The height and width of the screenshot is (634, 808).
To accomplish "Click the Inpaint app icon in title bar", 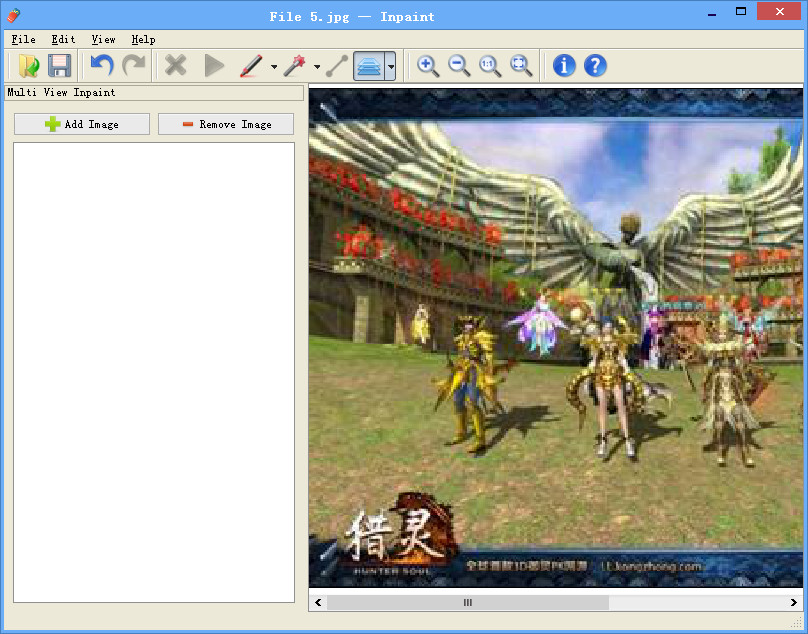I will (14, 16).
